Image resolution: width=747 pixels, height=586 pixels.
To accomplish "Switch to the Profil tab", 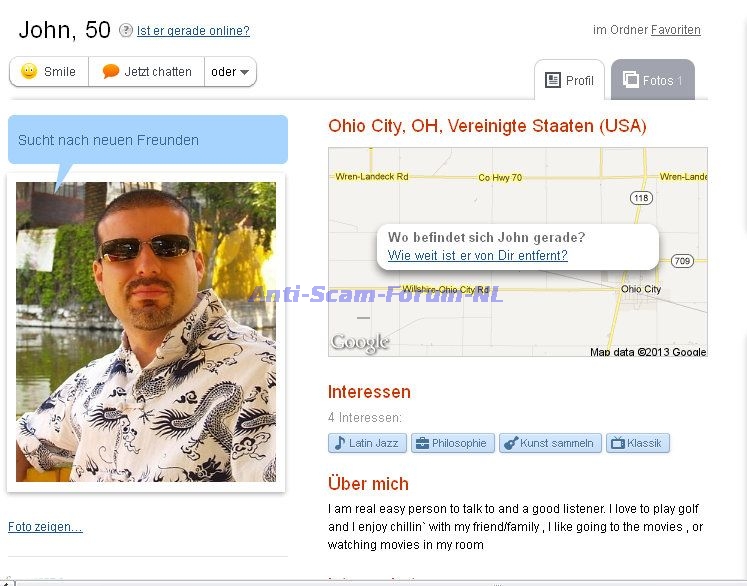I will [569, 80].
